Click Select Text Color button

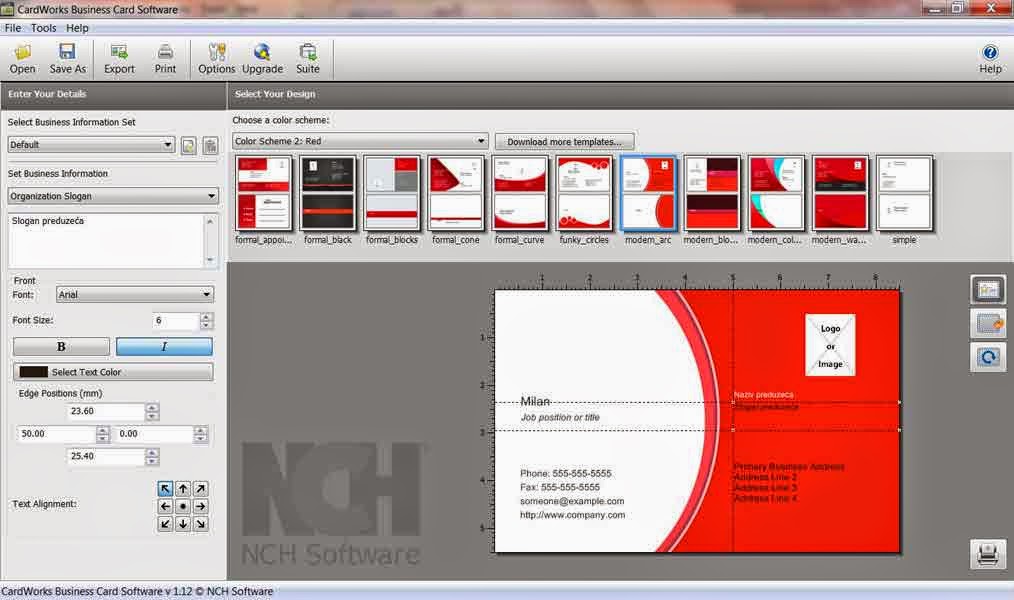[113, 372]
